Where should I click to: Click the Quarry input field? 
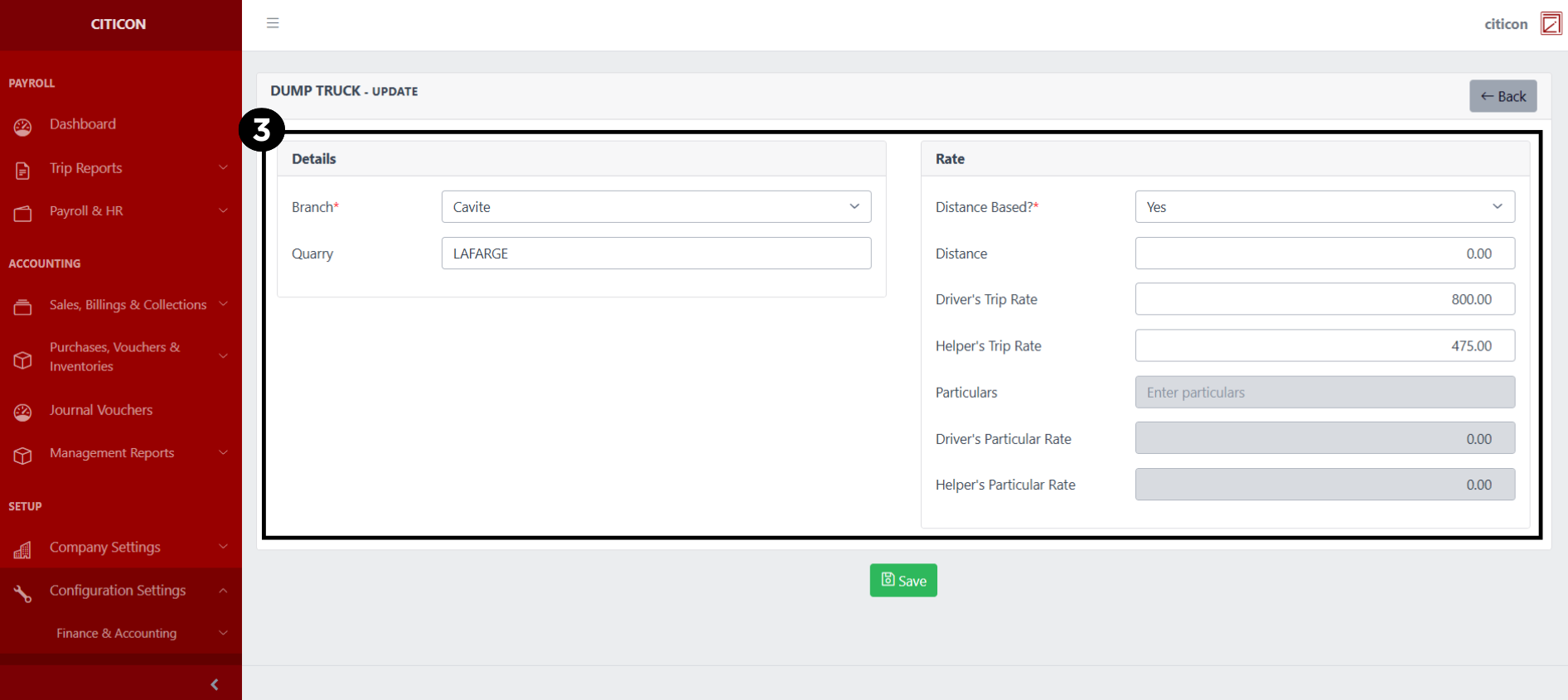656,253
